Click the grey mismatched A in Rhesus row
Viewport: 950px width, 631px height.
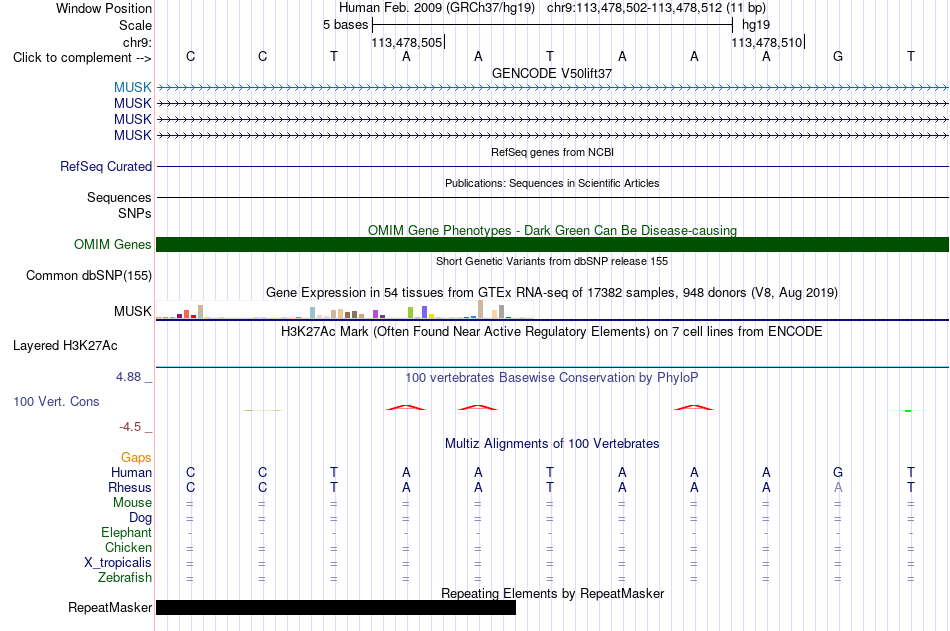(x=838, y=487)
